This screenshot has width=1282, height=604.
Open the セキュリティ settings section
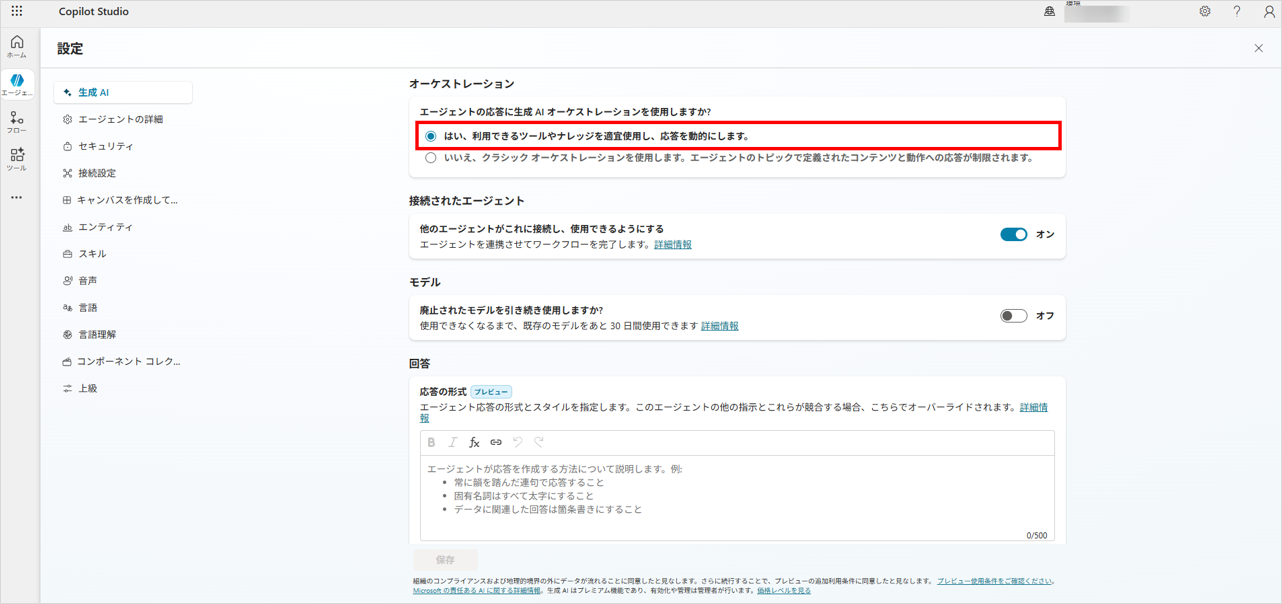point(105,146)
